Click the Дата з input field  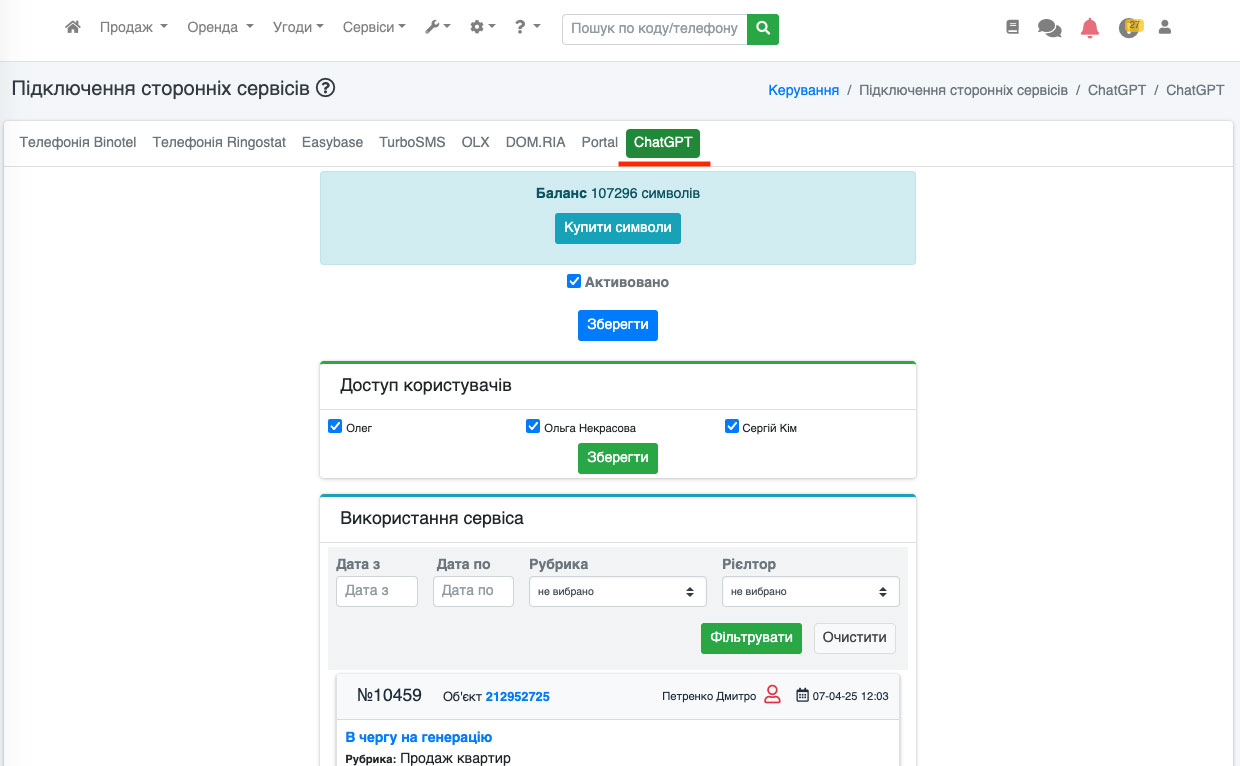tap(376, 591)
